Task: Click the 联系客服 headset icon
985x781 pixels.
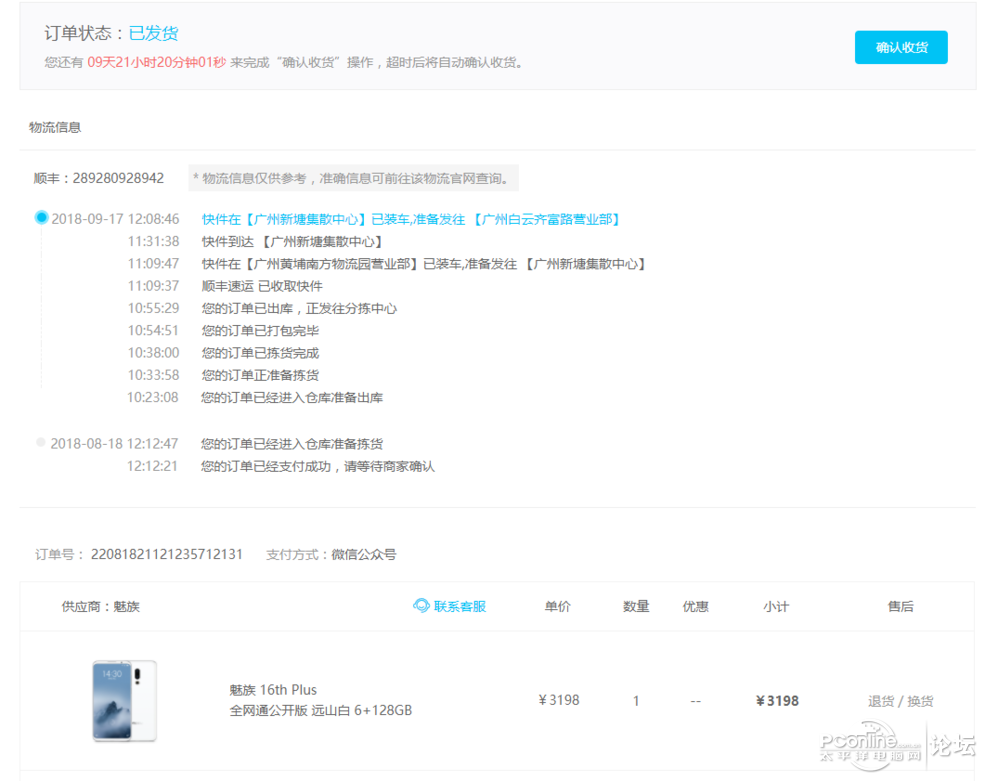Action: click(x=421, y=606)
